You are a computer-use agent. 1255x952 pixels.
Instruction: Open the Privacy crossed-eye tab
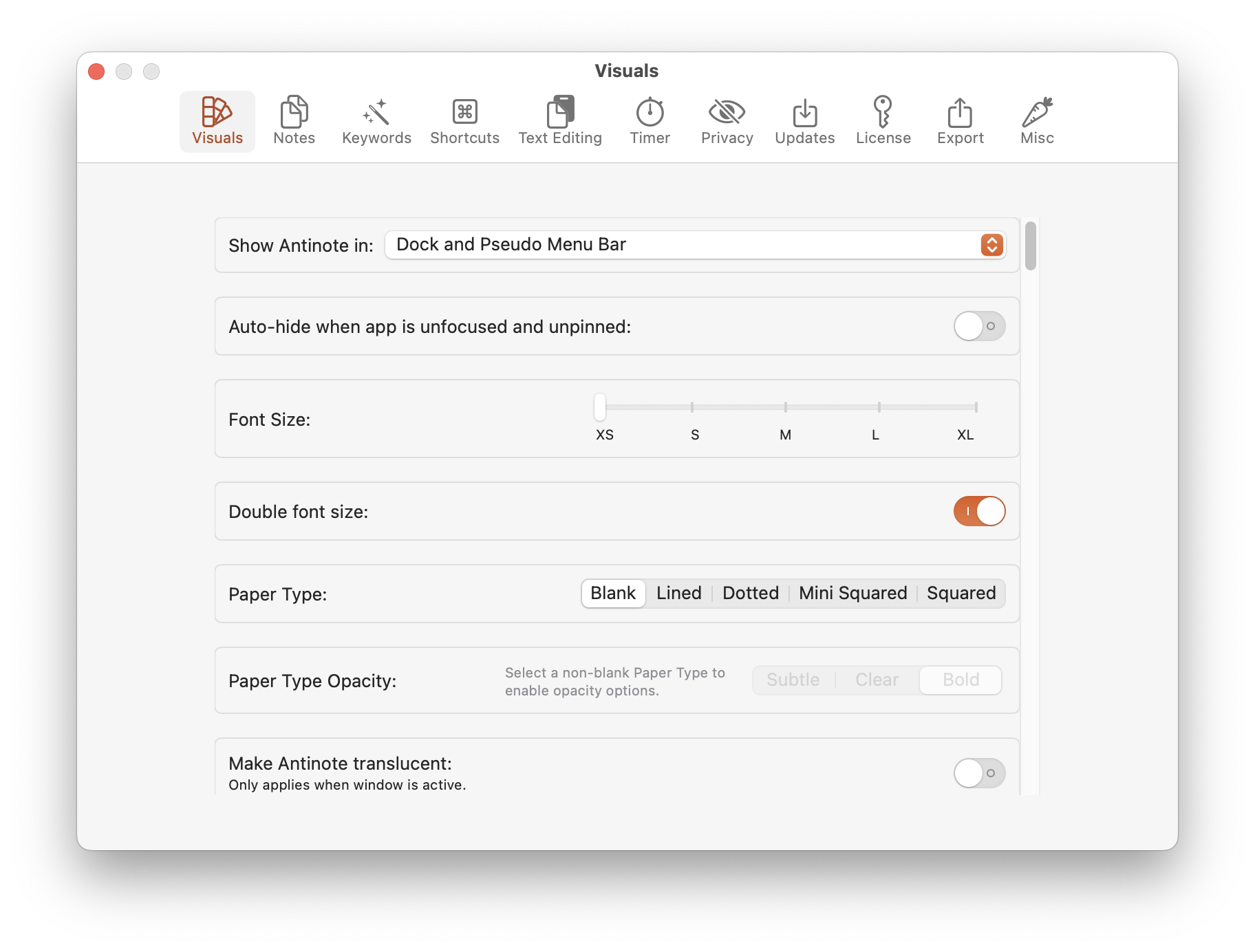727,122
